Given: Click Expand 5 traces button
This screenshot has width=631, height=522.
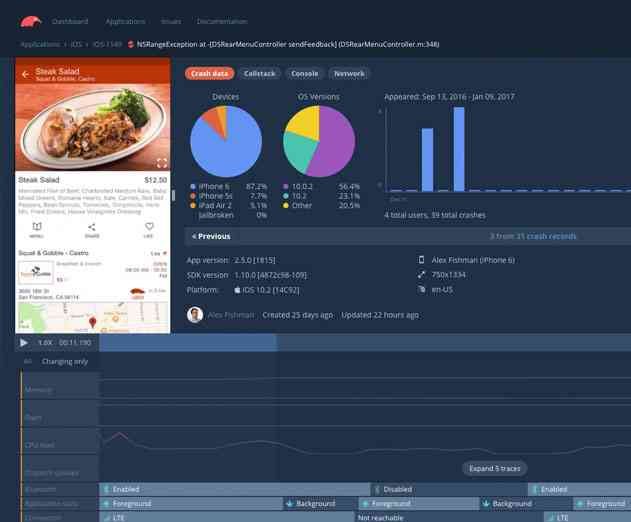Looking at the screenshot, I should pos(495,468).
